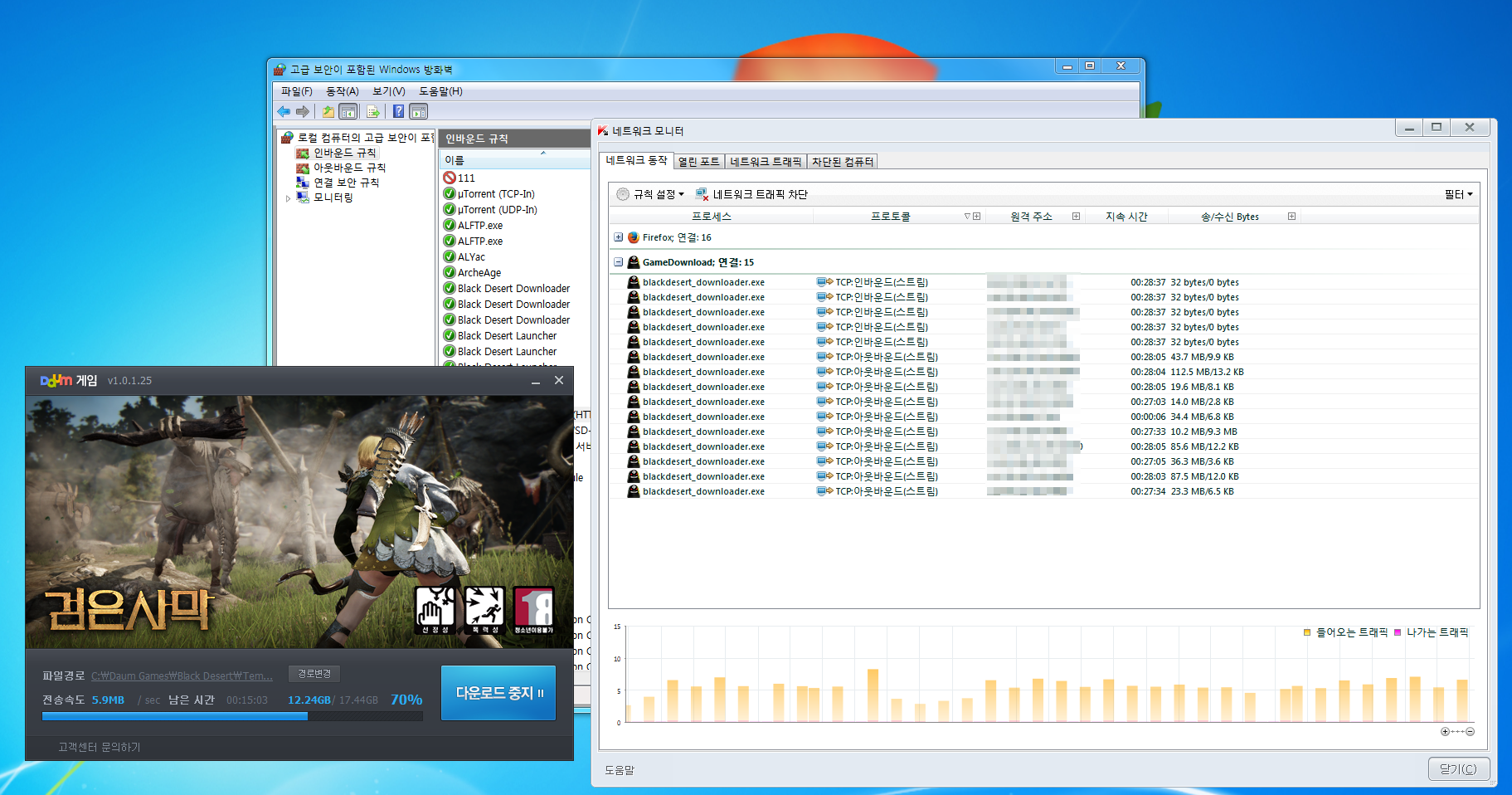Click the export list toolbar icon
This screenshot has height=795, width=1512.
click(x=372, y=111)
